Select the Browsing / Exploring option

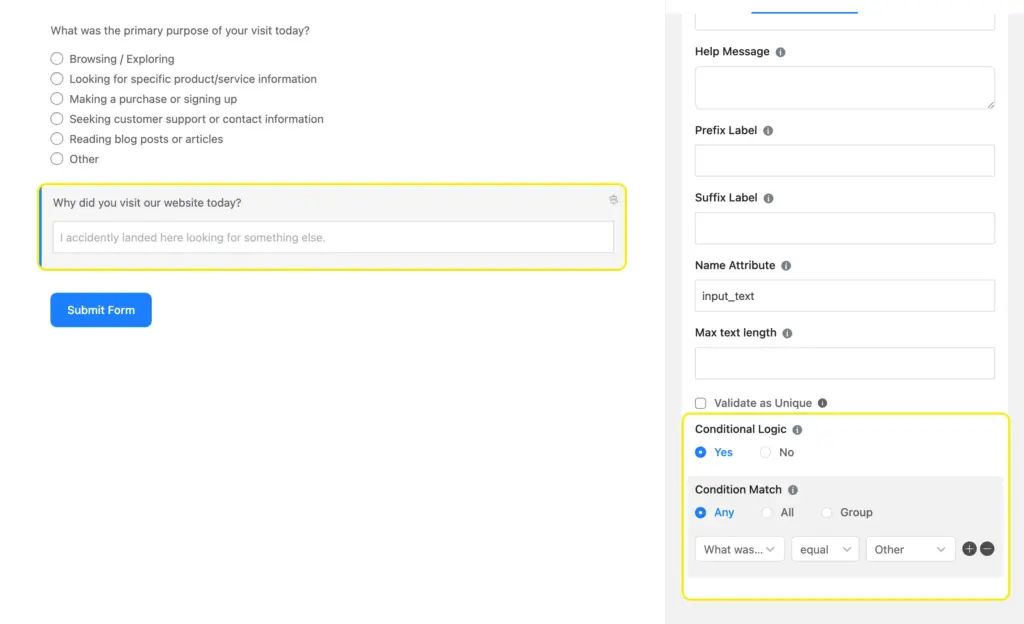(x=57, y=58)
